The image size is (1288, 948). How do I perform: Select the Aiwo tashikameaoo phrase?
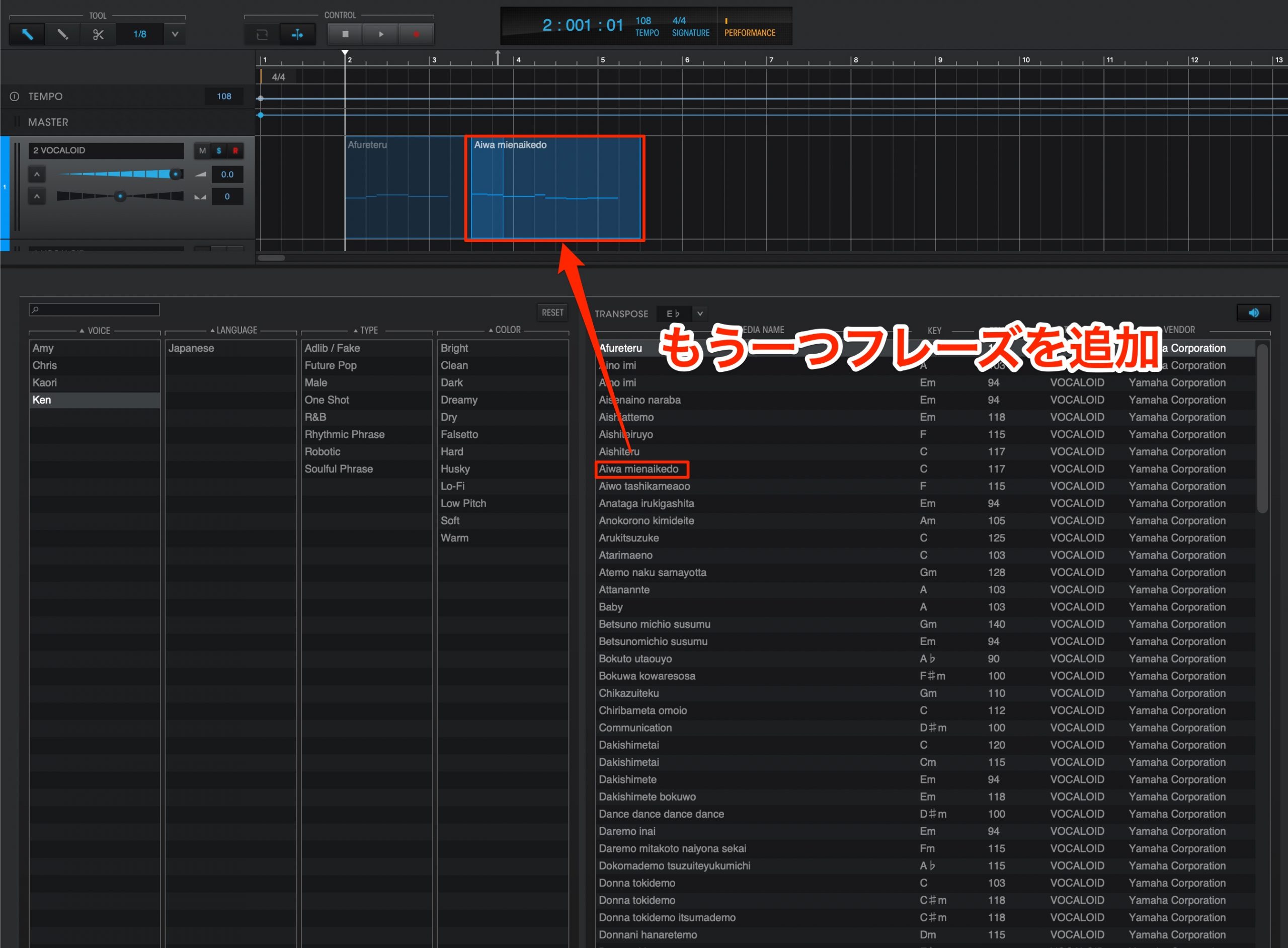coord(925,486)
